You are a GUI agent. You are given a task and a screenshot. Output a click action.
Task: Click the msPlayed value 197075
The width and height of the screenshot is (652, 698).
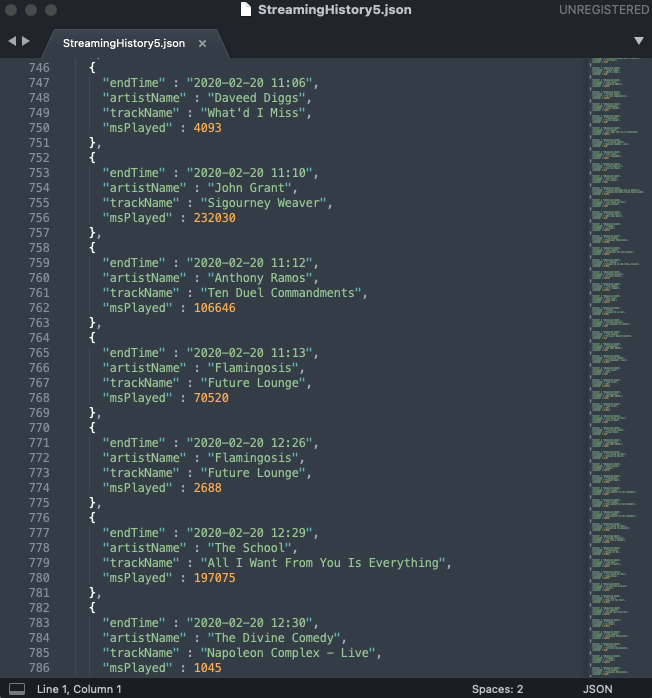215,578
